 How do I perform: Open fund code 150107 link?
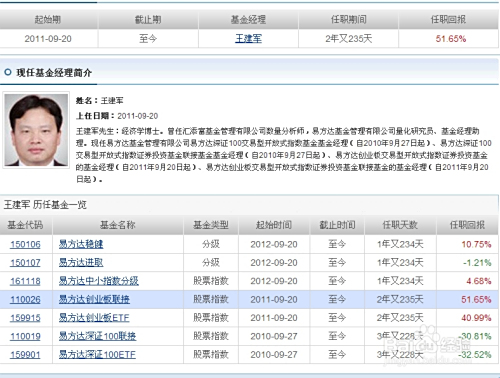(x=25, y=263)
